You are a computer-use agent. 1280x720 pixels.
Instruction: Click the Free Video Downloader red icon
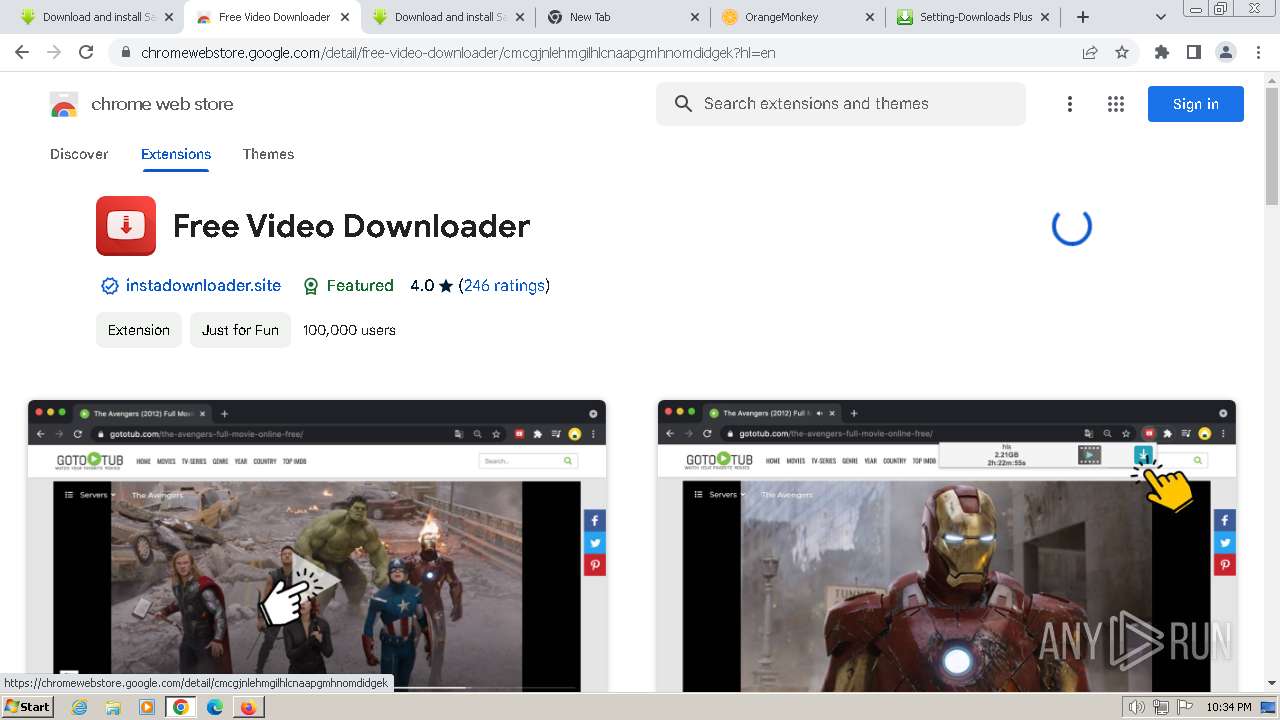pyautogui.click(x=126, y=226)
